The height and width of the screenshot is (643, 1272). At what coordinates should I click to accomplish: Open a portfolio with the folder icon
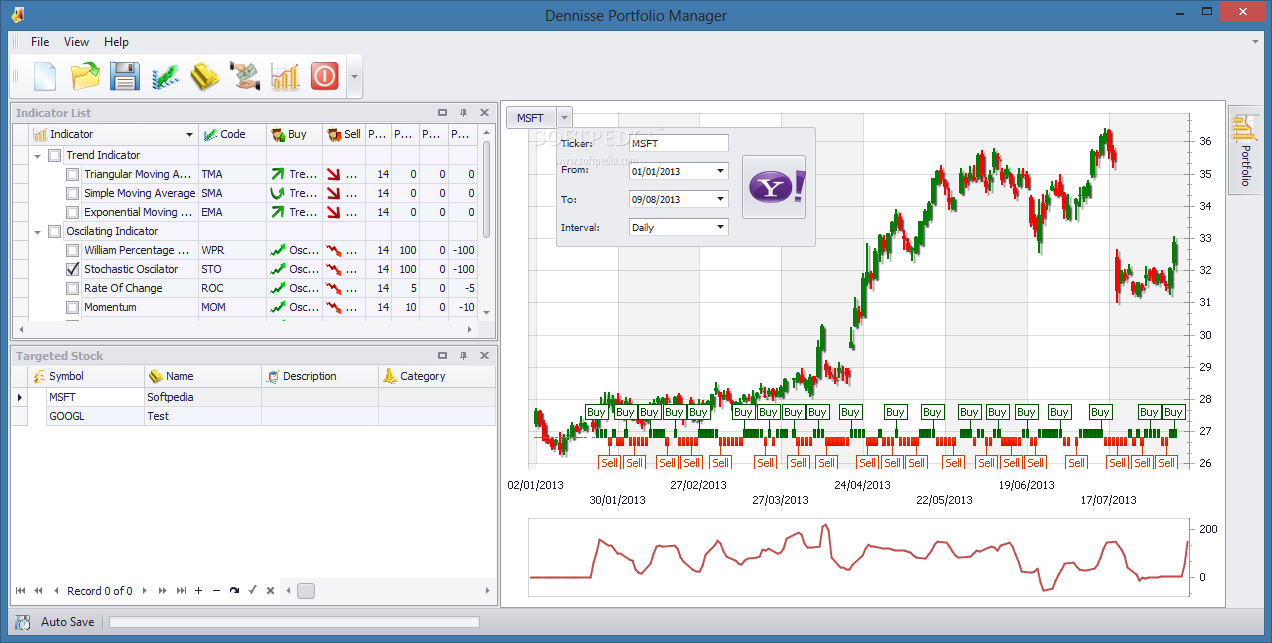[x=85, y=76]
